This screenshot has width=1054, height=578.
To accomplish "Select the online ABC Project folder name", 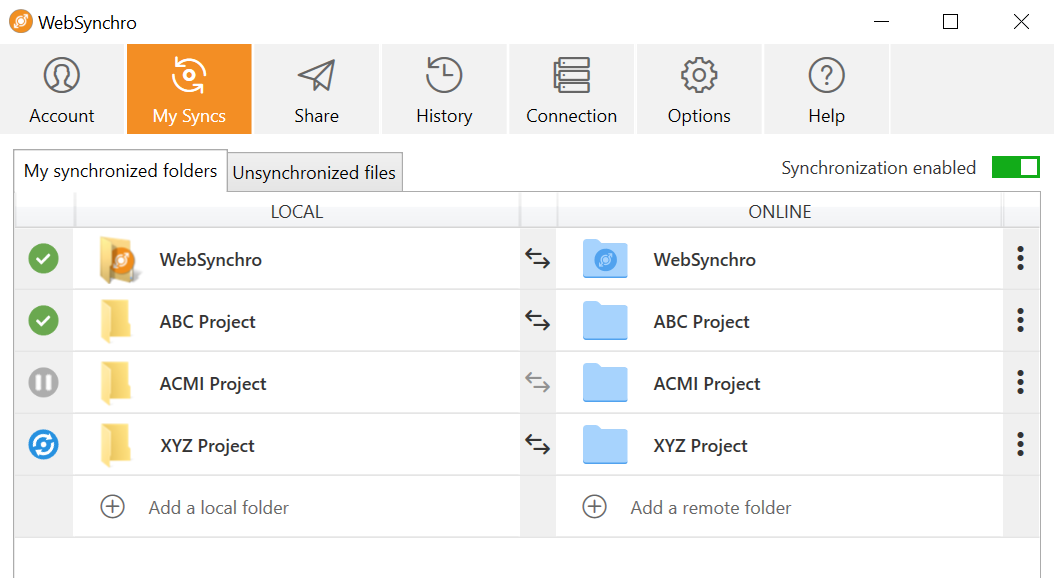I will [702, 322].
